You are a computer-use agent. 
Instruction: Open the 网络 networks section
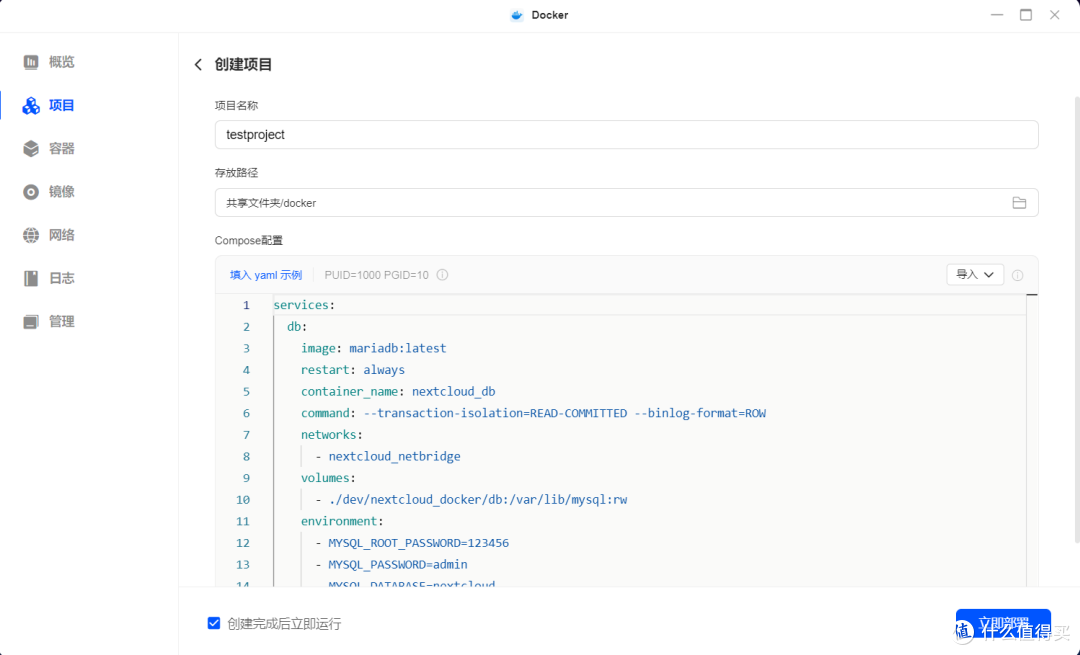pos(61,236)
